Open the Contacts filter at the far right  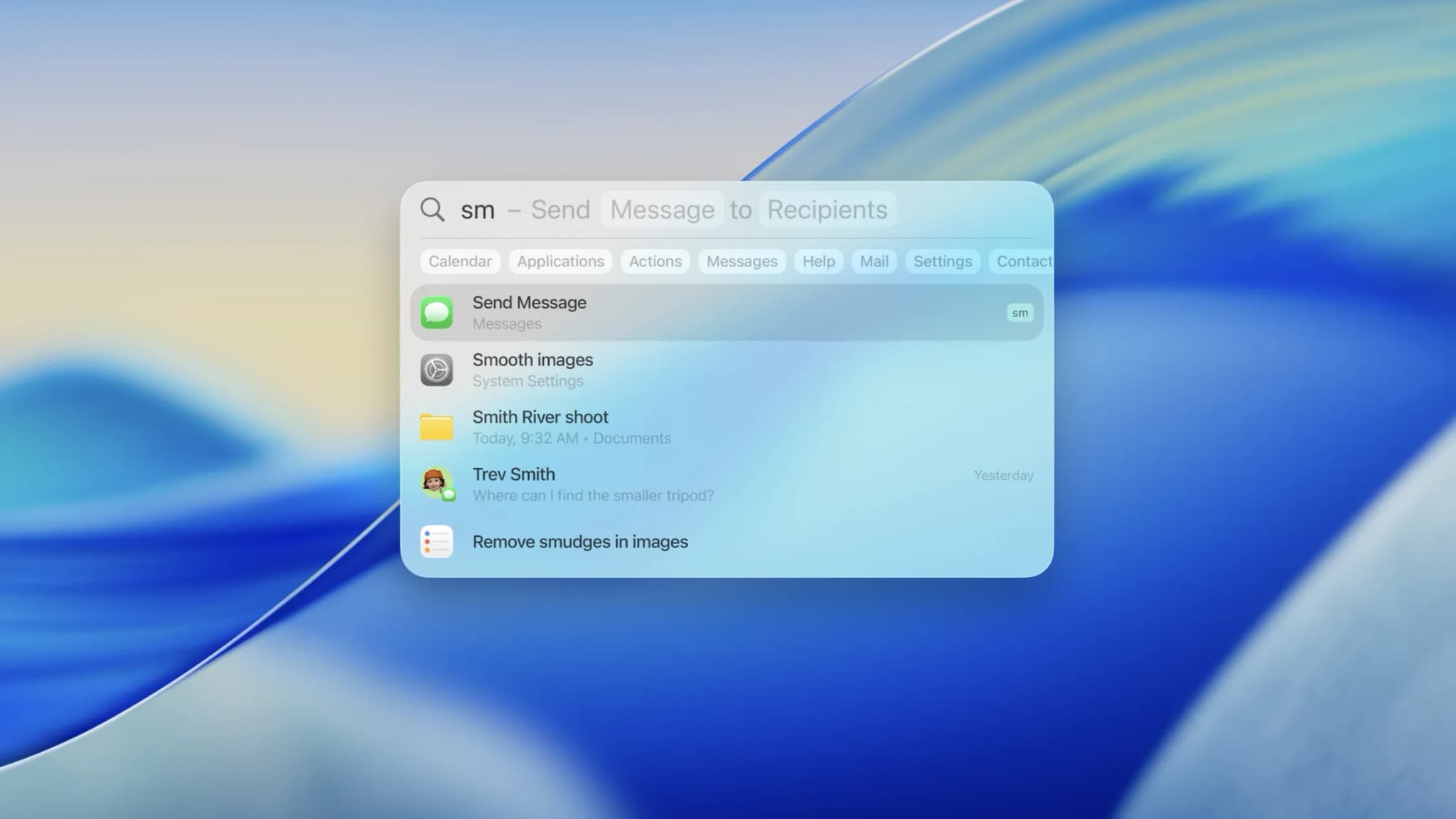1024,261
